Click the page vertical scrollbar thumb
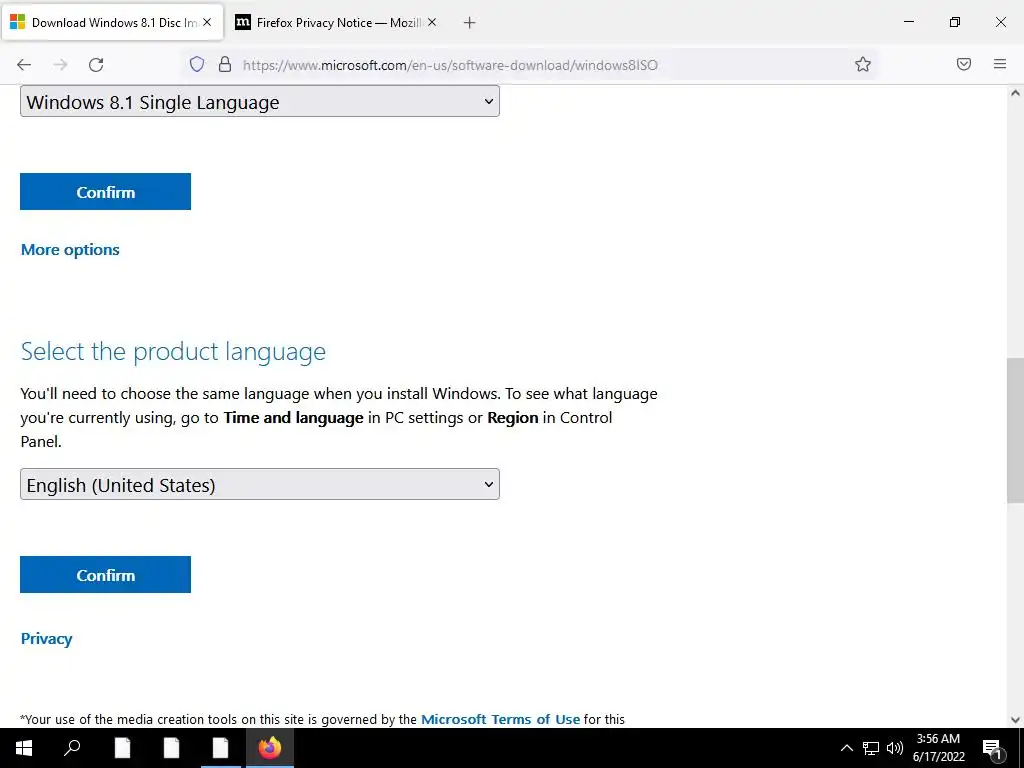The width and height of the screenshot is (1024, 768). point(1015,430)
